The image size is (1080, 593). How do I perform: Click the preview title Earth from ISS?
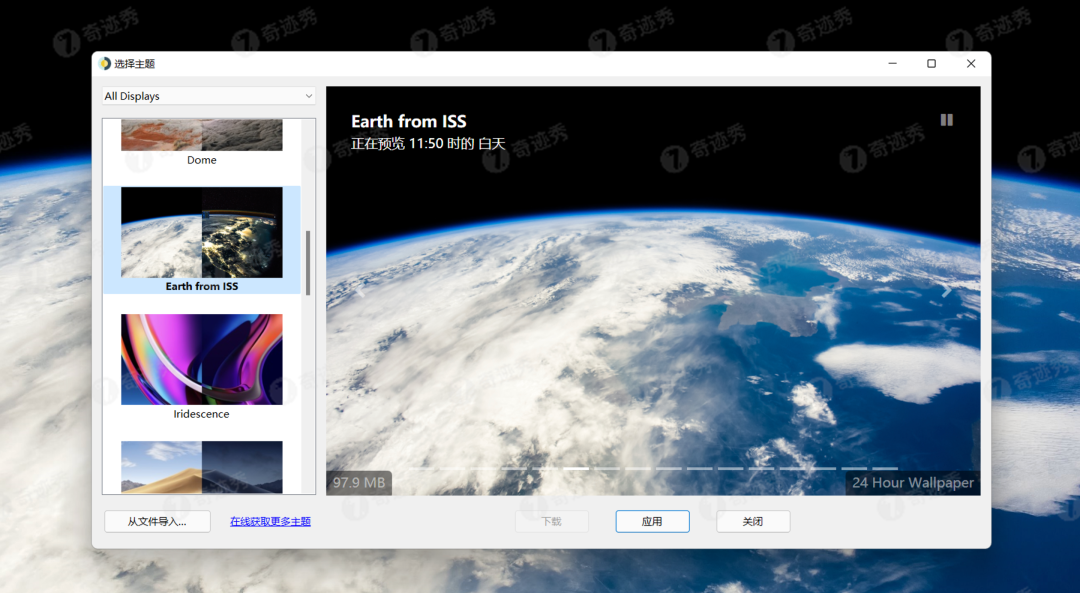[x=408, y=121]
